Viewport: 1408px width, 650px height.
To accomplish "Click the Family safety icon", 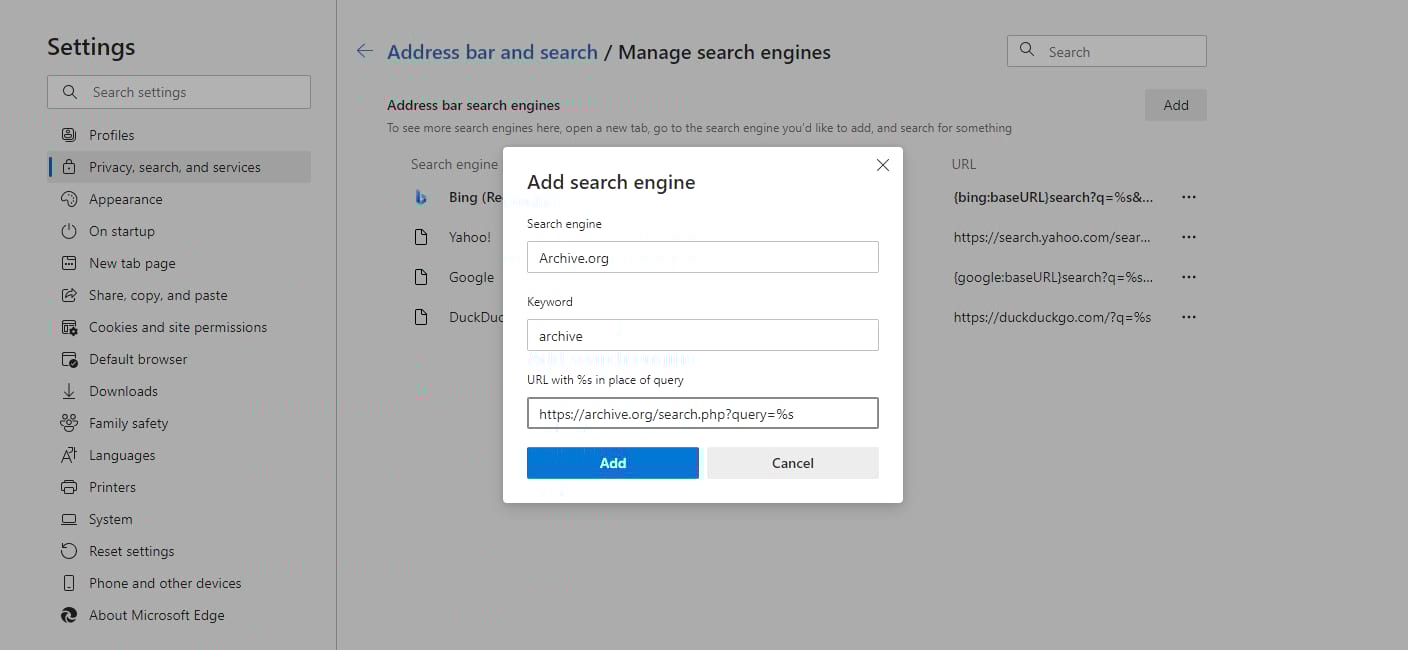I will [68, 422].
